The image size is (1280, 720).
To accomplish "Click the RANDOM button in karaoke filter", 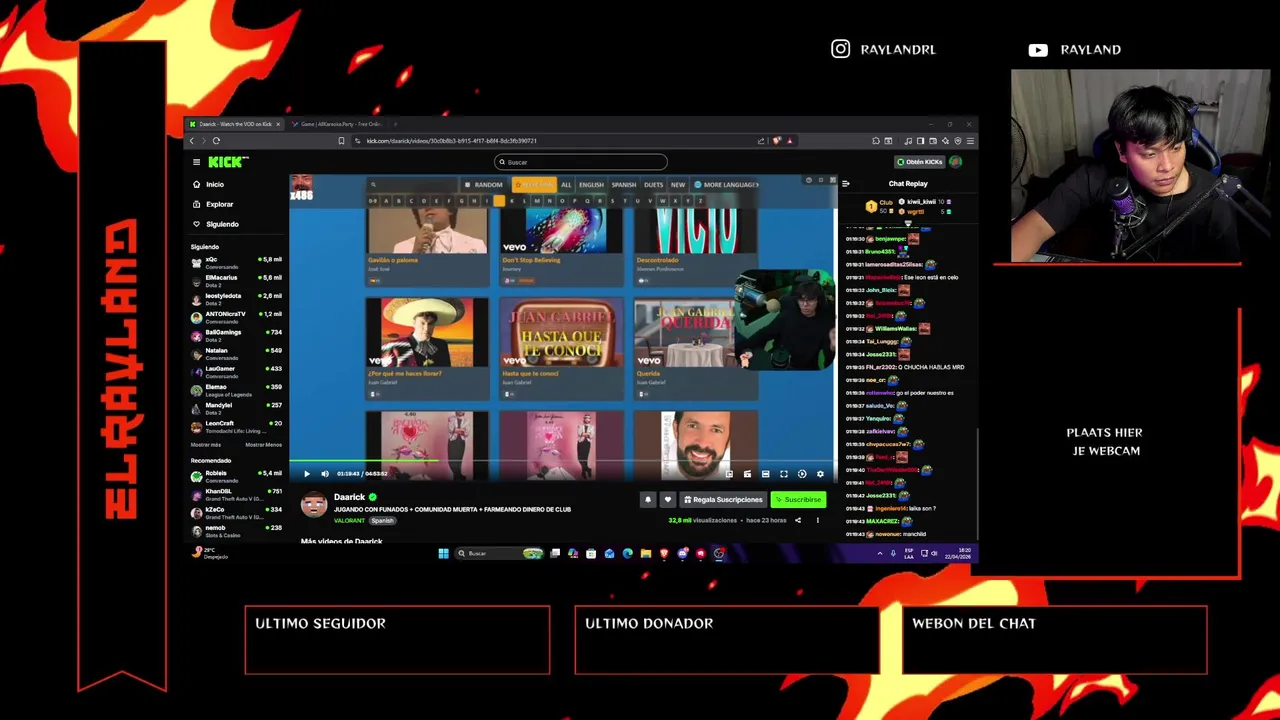I will [484, 185].
